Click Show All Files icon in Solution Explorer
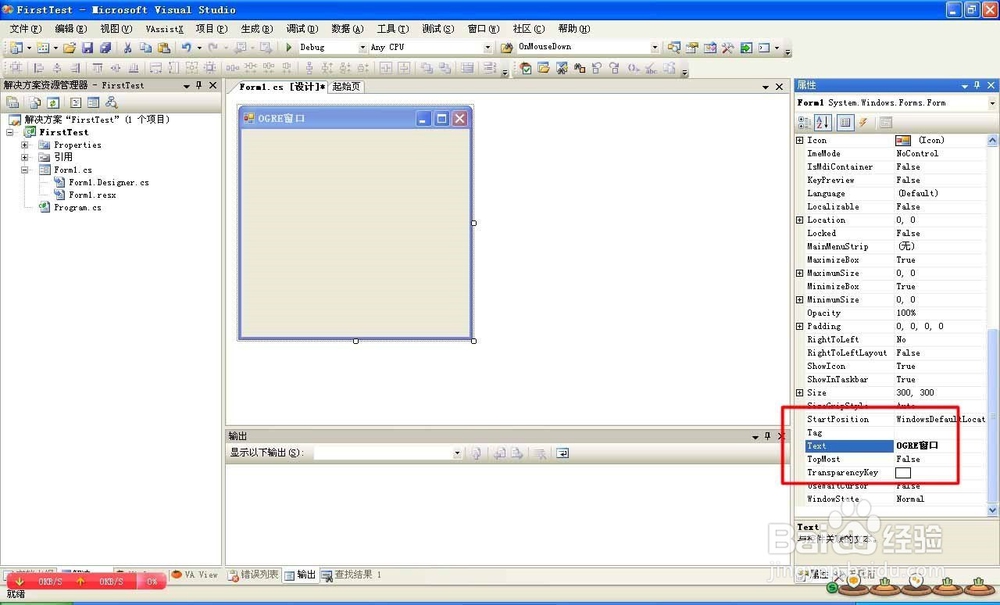 [34, 103]
